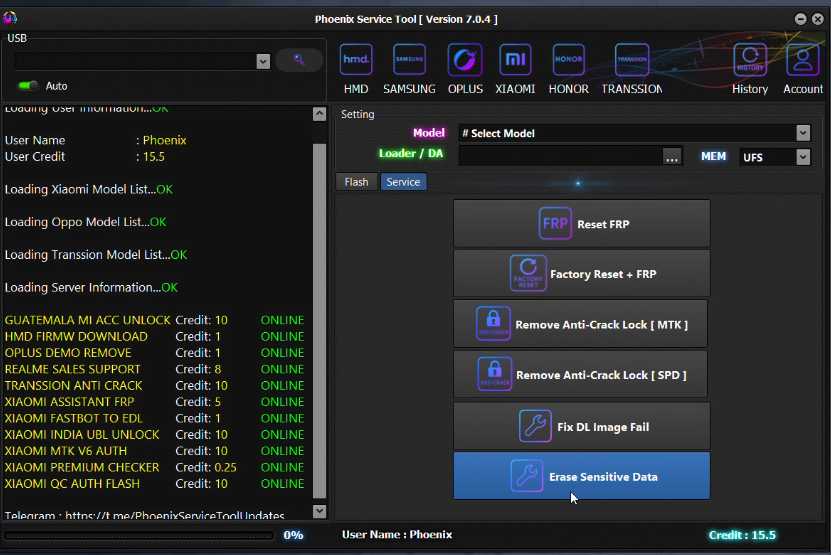831x555 pixels.
Task: Click the Telegram updates link
Action: pyautogui.click(x=174, y=515)
